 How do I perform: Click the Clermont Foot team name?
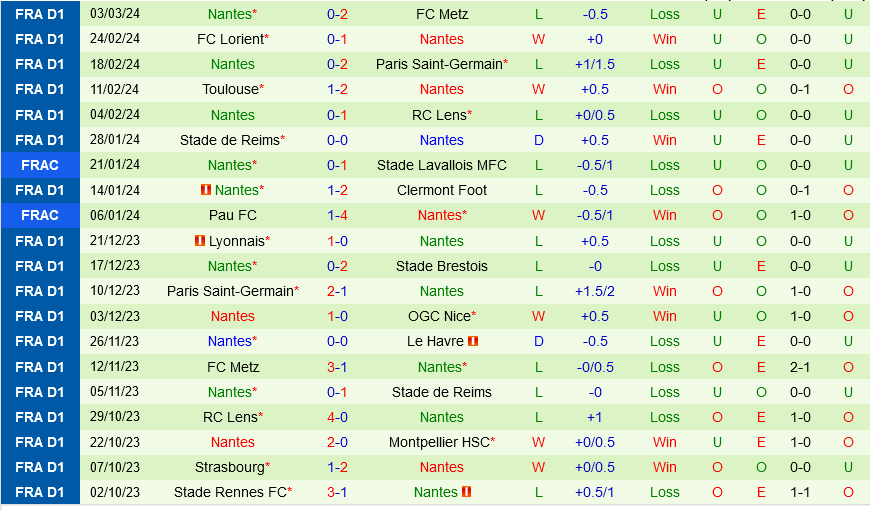[x=442, y=190]
